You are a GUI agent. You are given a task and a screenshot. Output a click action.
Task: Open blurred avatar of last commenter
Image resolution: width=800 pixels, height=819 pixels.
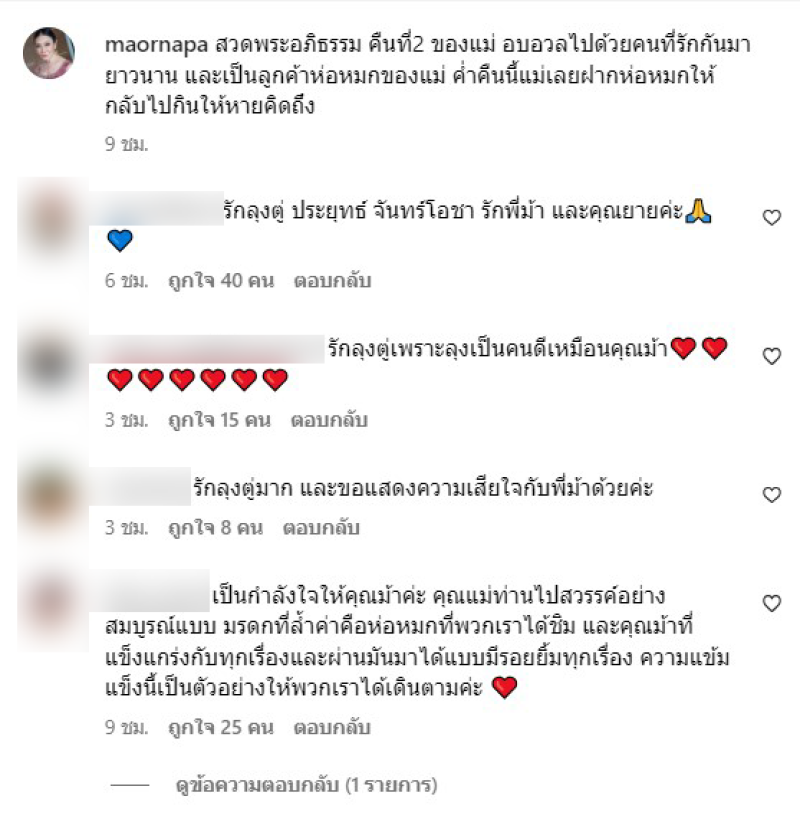click(52, 609)
